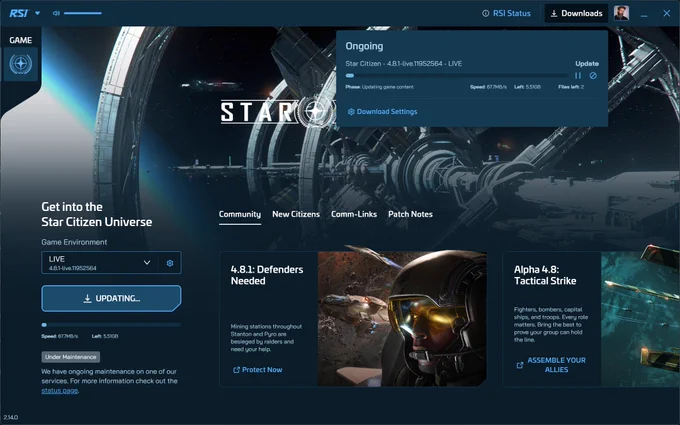Open game environment settings gear
The image size is (680, 425).
(170, 263)
